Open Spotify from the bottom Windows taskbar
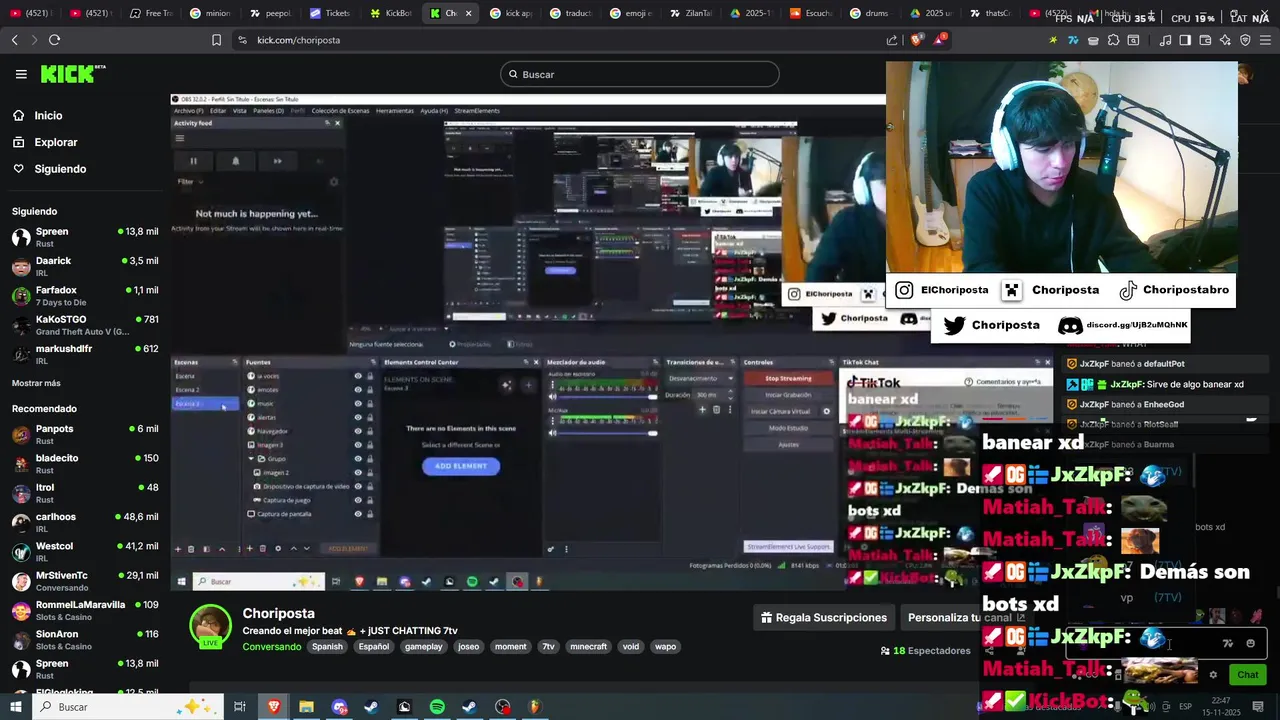Screen dimensions: 1280x720 tap(437, 707)
